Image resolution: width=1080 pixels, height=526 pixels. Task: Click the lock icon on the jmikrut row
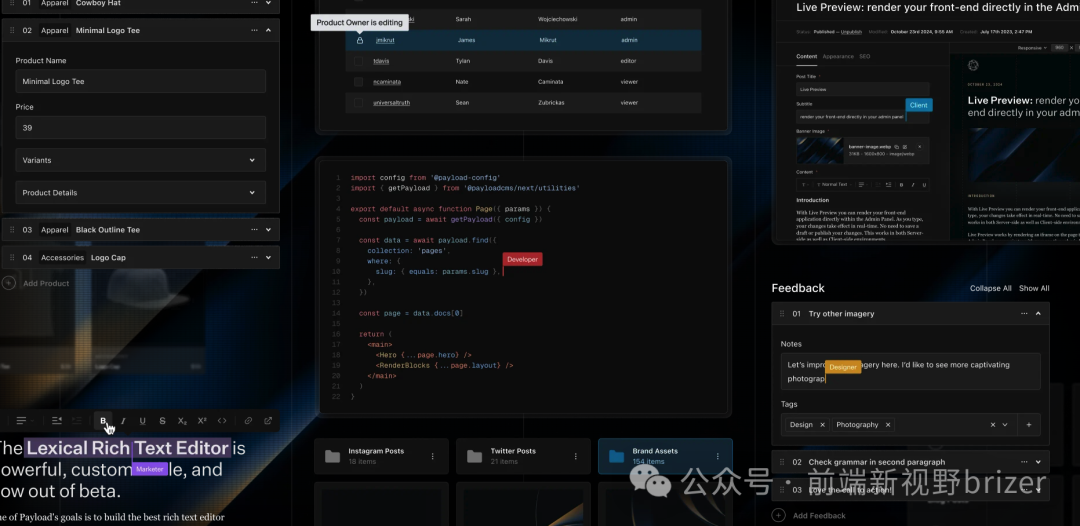[360, 41]
